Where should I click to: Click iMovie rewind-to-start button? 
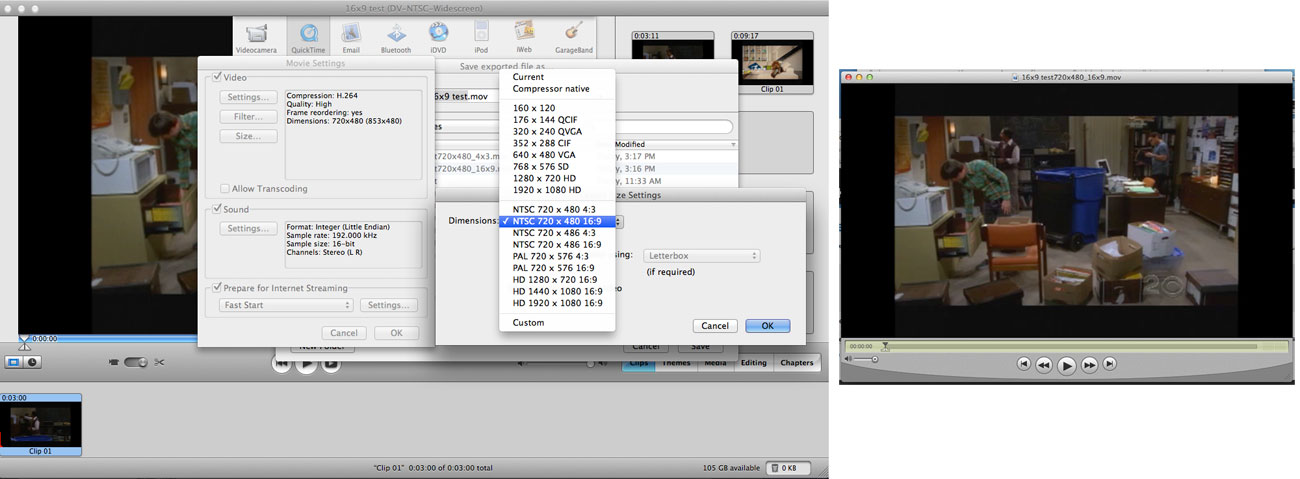[282, 363]
